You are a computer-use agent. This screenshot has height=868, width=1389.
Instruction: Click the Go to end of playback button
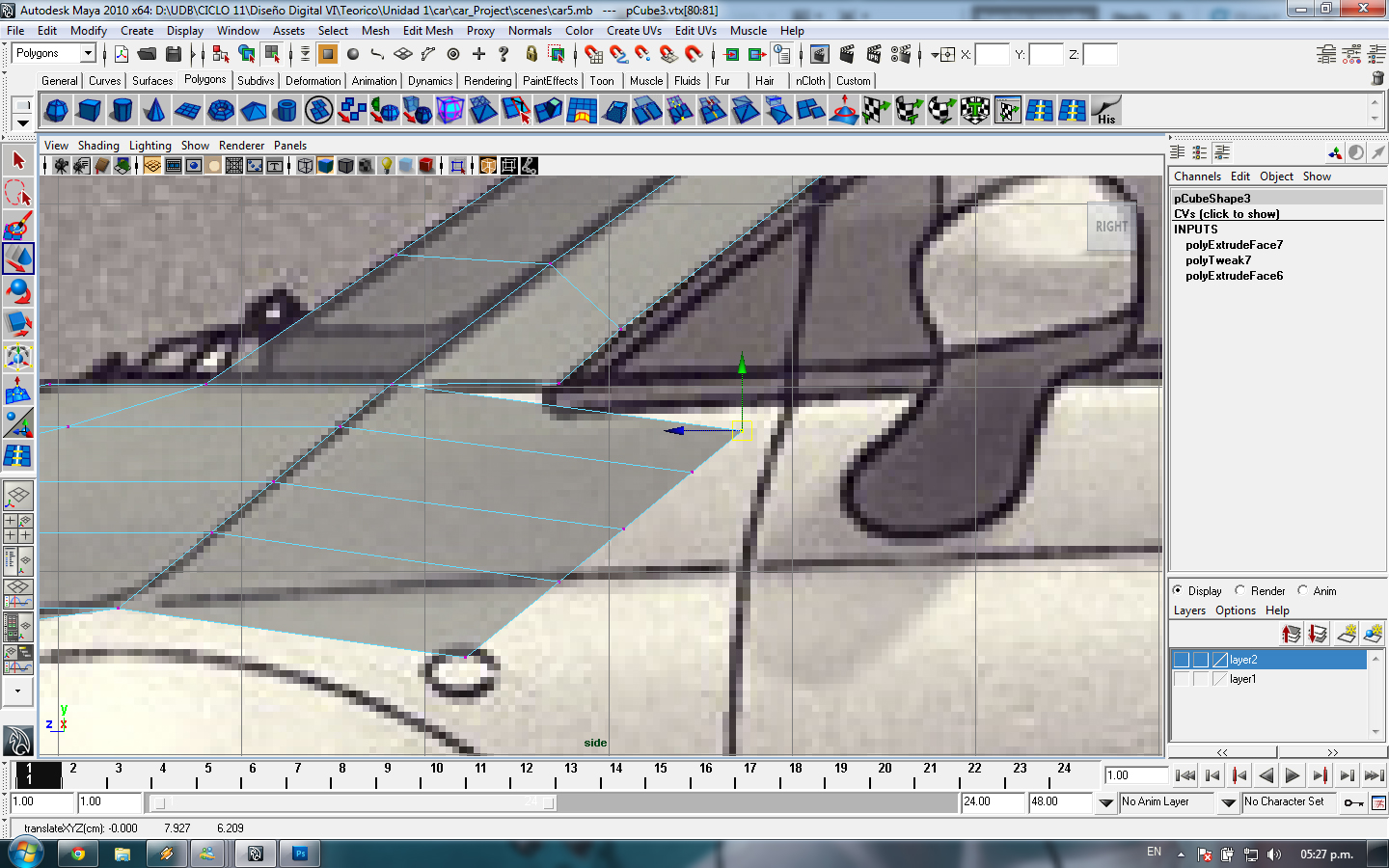[x=1374, y=775]
